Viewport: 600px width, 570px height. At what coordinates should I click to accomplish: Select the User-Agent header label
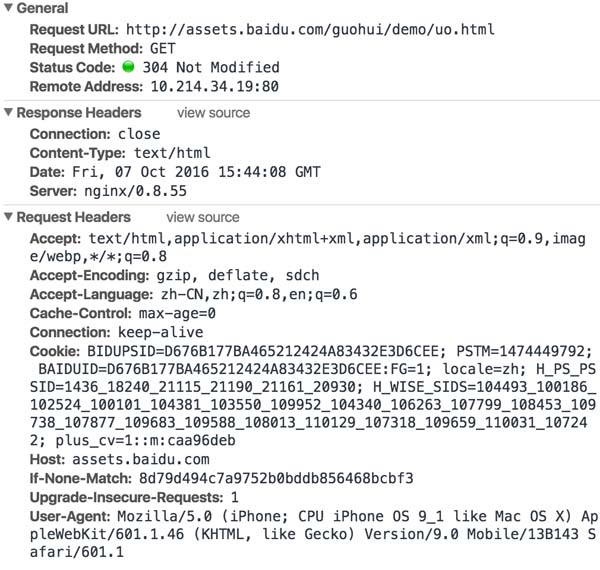(x=67, y=516)
